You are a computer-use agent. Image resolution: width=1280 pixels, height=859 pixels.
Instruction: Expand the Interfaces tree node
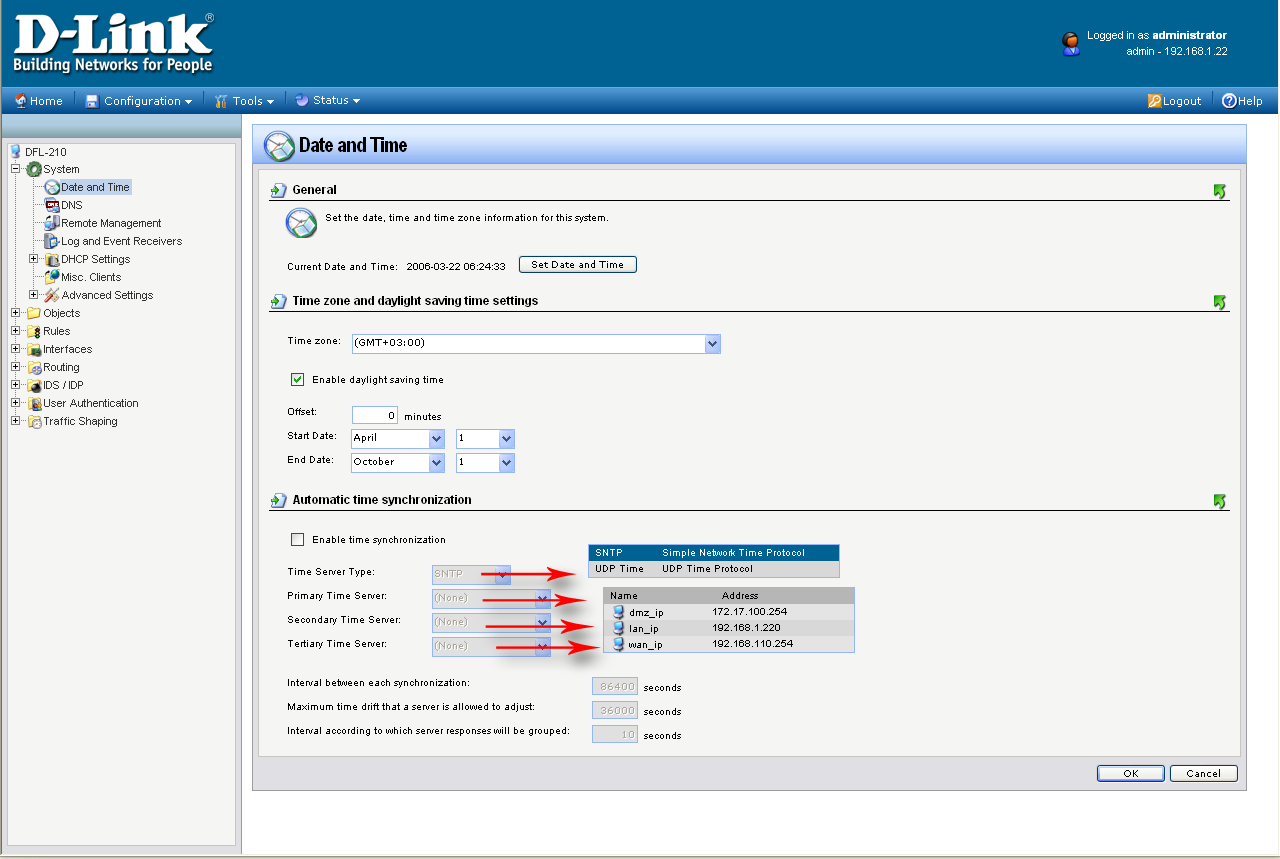16,349
